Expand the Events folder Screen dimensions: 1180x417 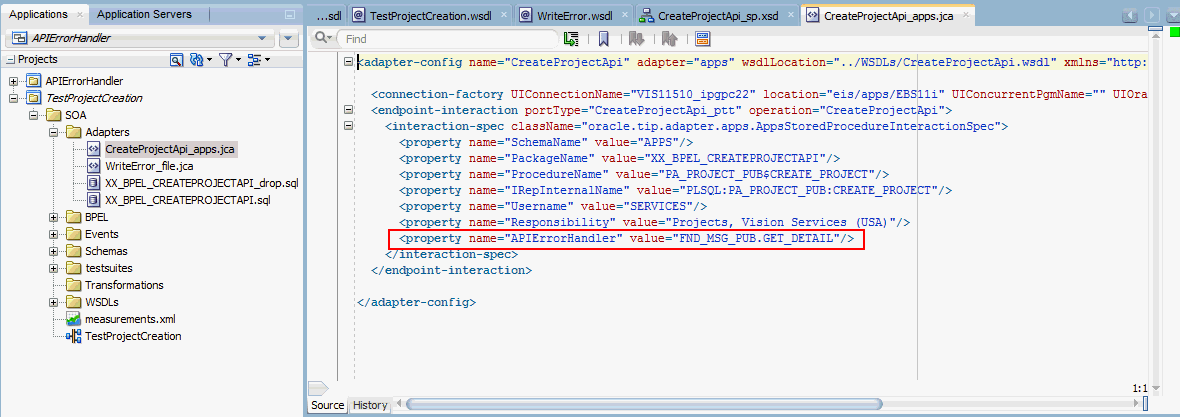(x=53, y=234)
